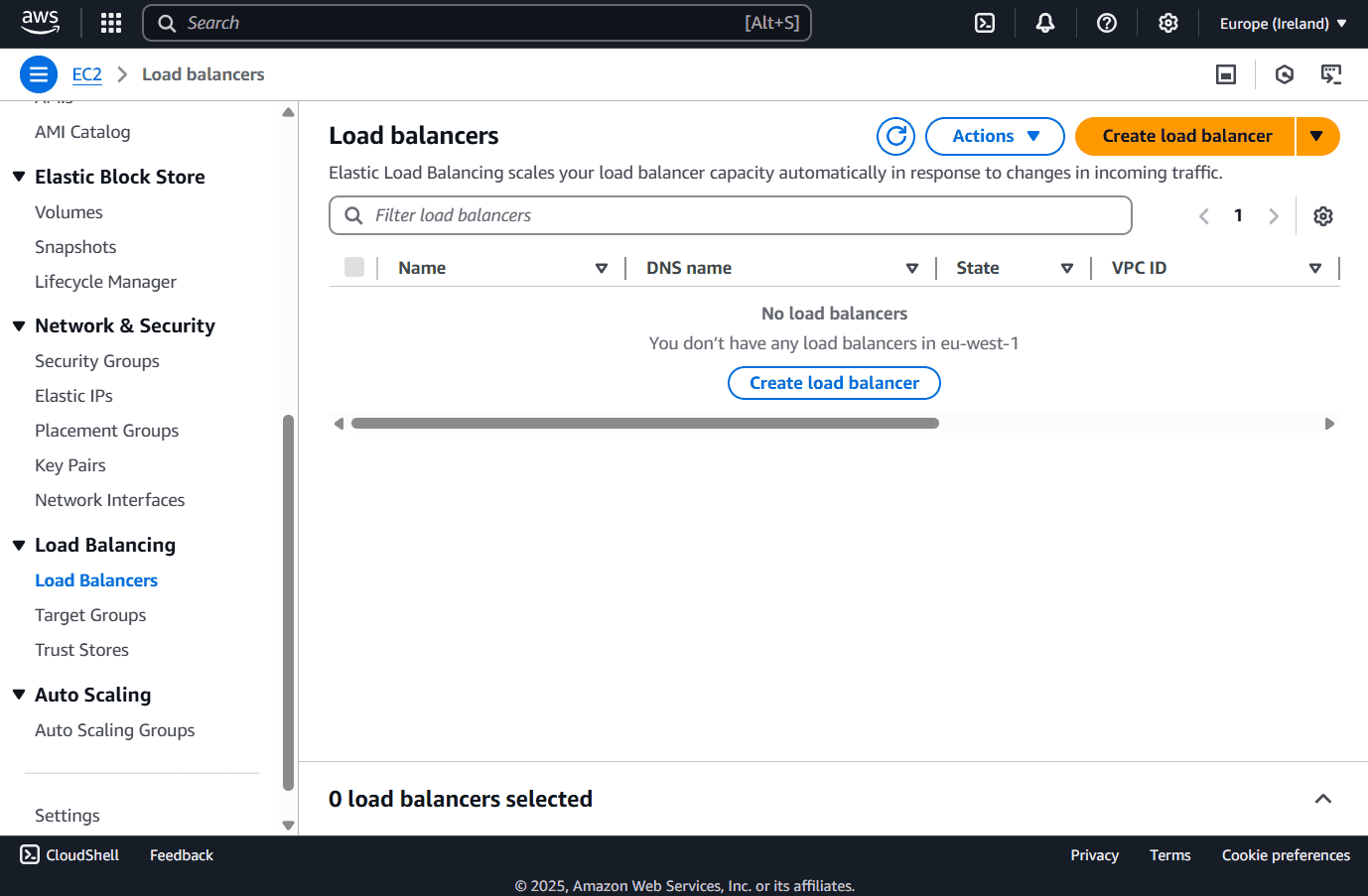Collapse the Network & Security section
Viewport: 1368px width, 896px height.
(x=19, y=325)
